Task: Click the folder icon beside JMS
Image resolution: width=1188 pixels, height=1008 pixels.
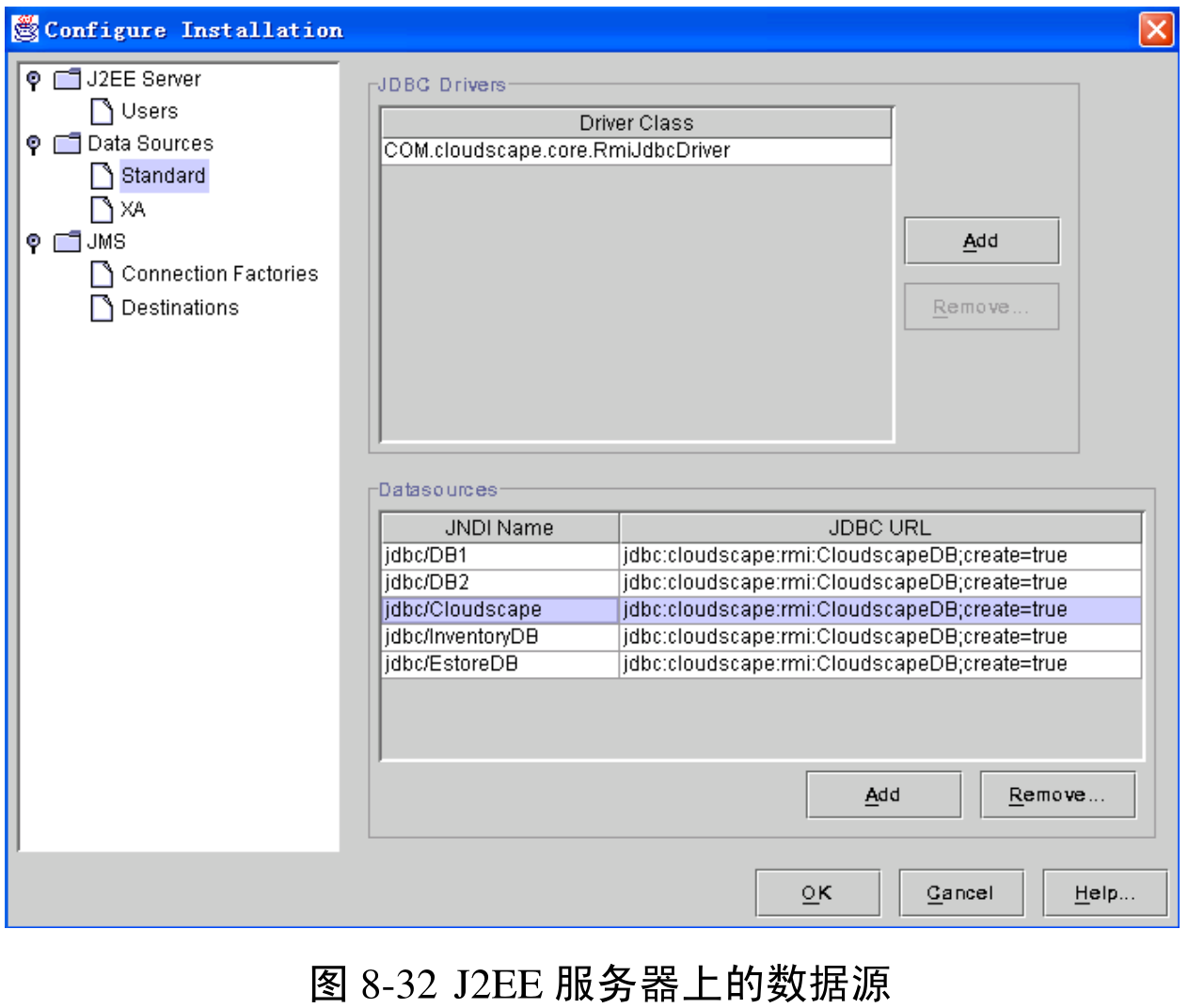Action: click(67, 242)
